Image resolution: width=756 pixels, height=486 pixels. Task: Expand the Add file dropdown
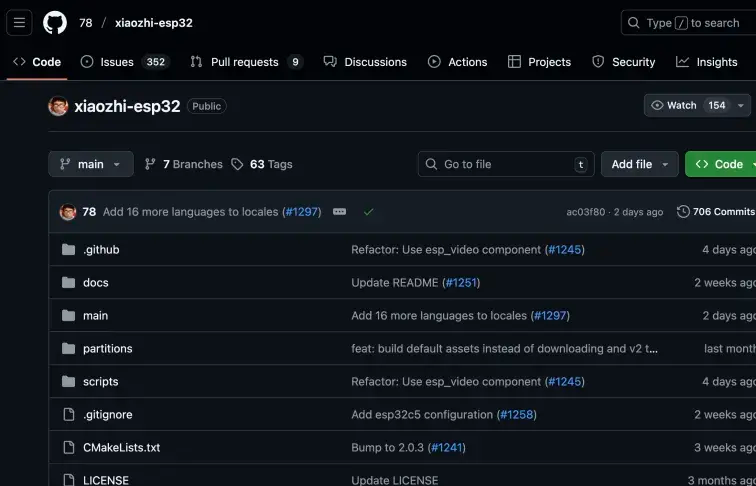pos(639,164)
